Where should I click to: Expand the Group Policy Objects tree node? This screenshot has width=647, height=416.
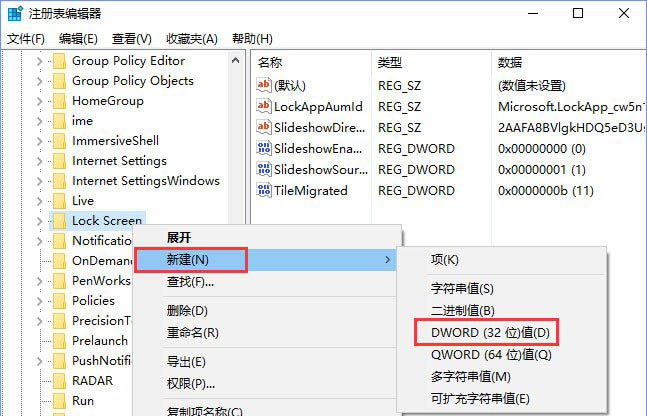point(39,81)
